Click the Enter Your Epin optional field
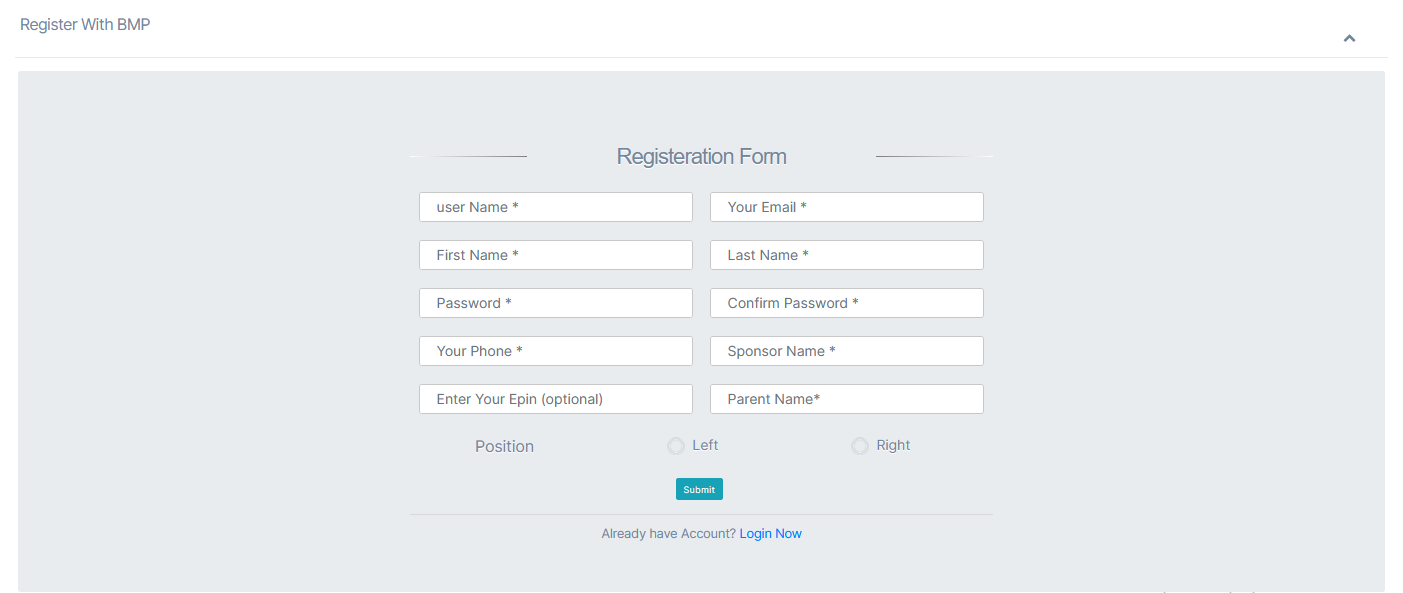The image size is (1403, 593). click(555, 399)
